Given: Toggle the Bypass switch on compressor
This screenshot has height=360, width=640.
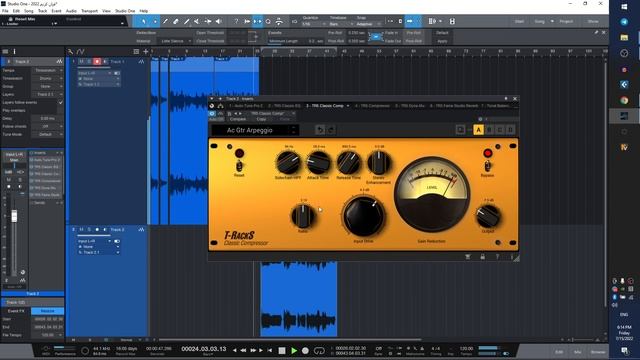Looking at the screenshot, I should click(x=487, y=166).
